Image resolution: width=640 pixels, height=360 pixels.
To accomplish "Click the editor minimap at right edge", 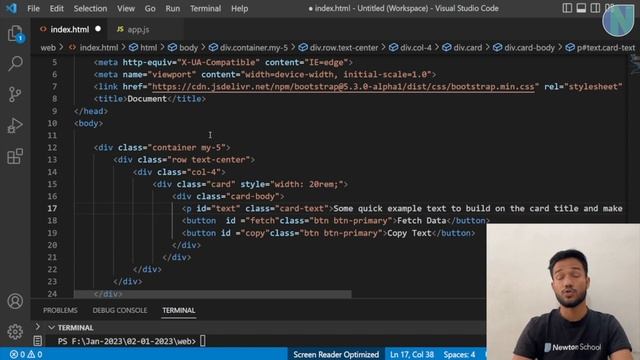I will (x=634, y=65).
